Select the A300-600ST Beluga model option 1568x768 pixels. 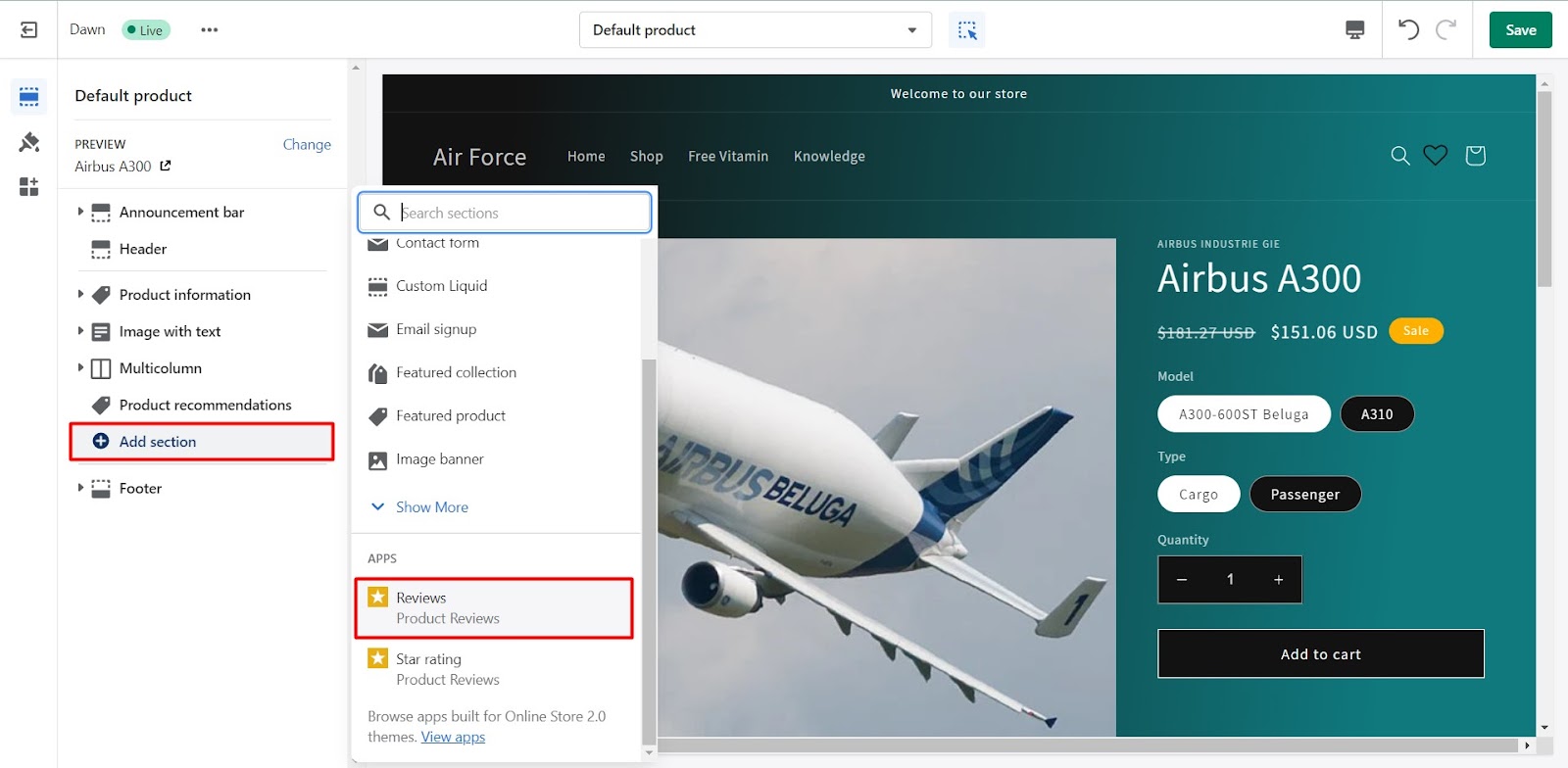1244,414
